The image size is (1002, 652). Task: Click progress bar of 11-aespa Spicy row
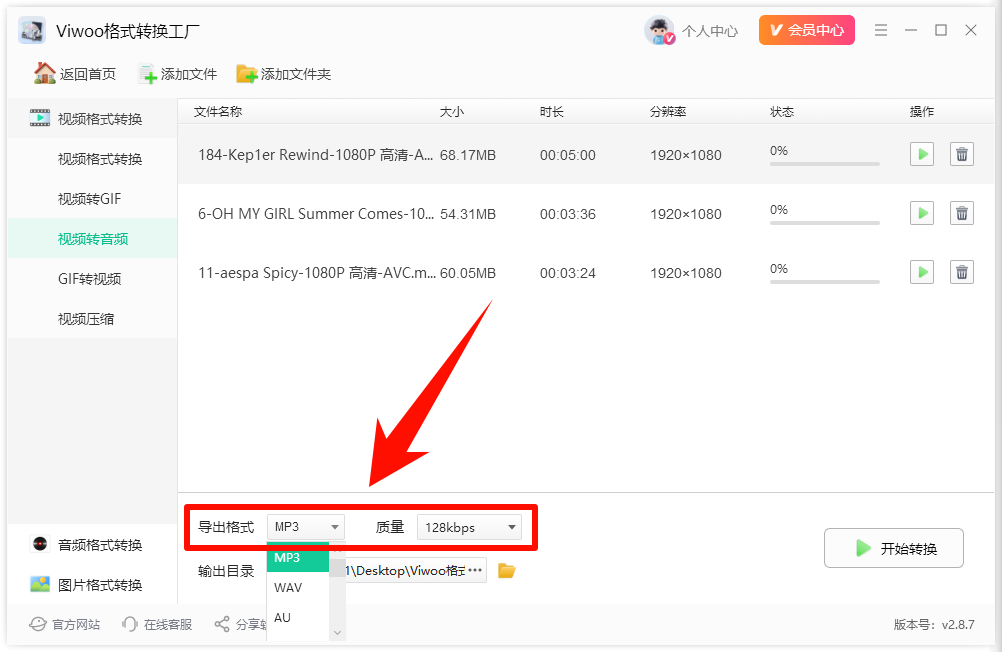(824, 282)
